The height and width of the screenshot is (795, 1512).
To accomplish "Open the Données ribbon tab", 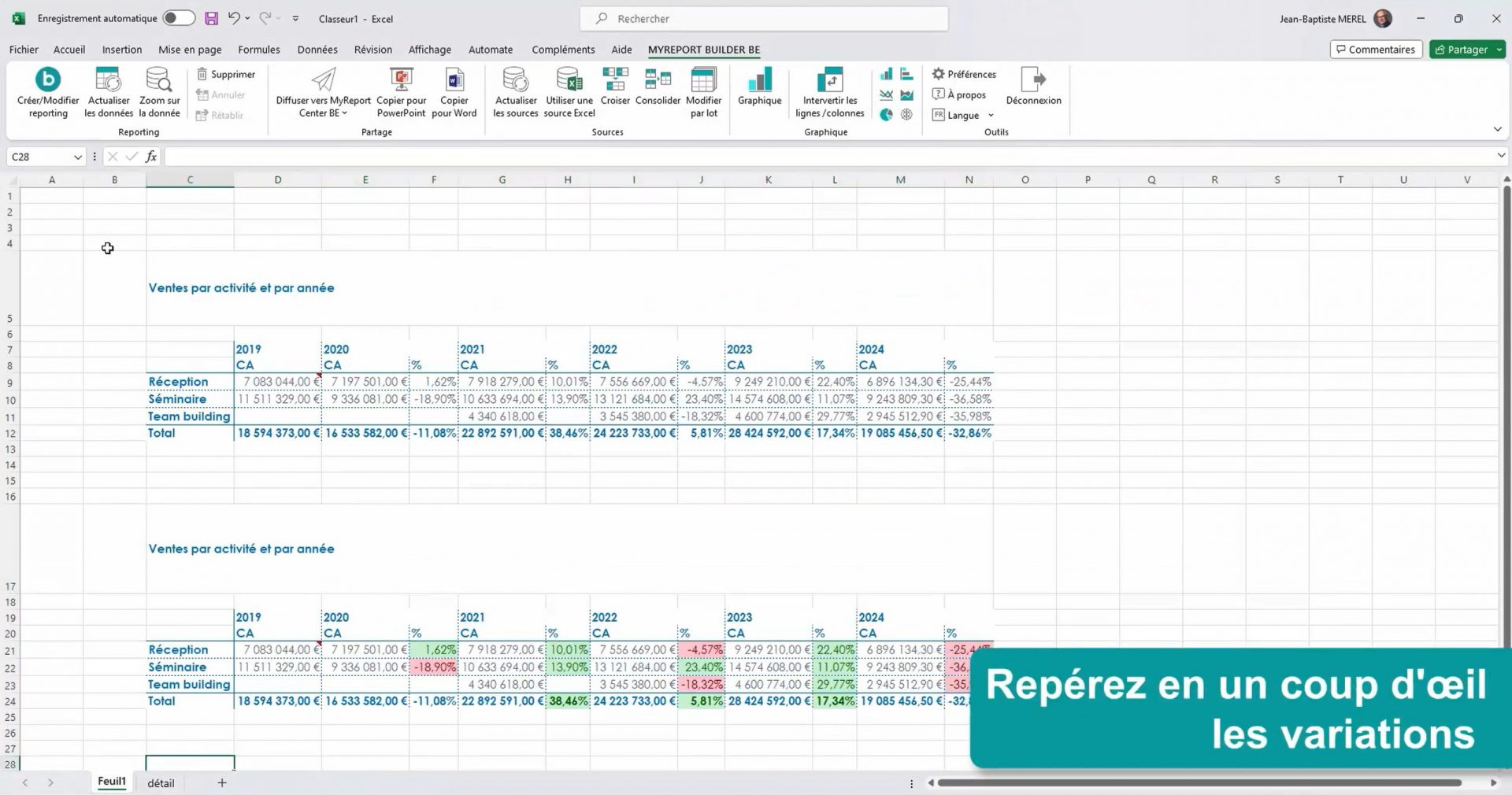I will tap(317, 50).
